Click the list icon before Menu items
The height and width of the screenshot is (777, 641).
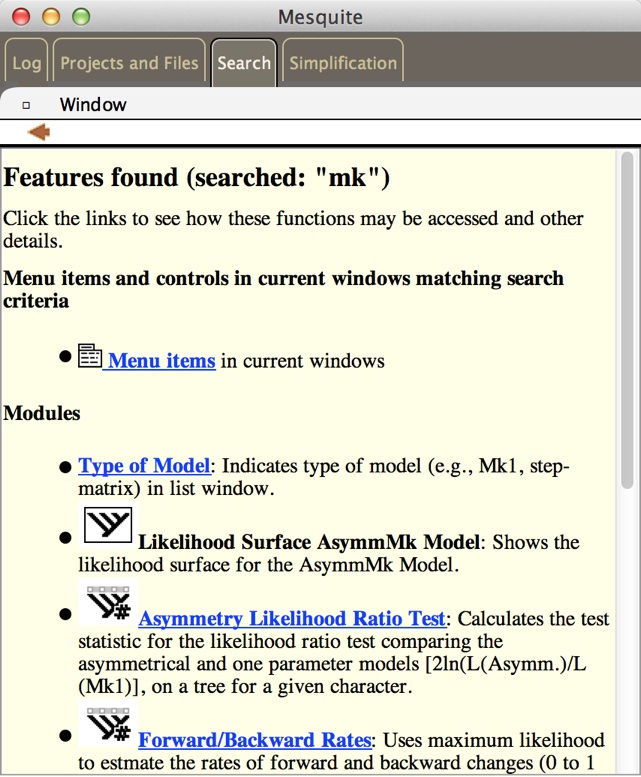[90, 357]
